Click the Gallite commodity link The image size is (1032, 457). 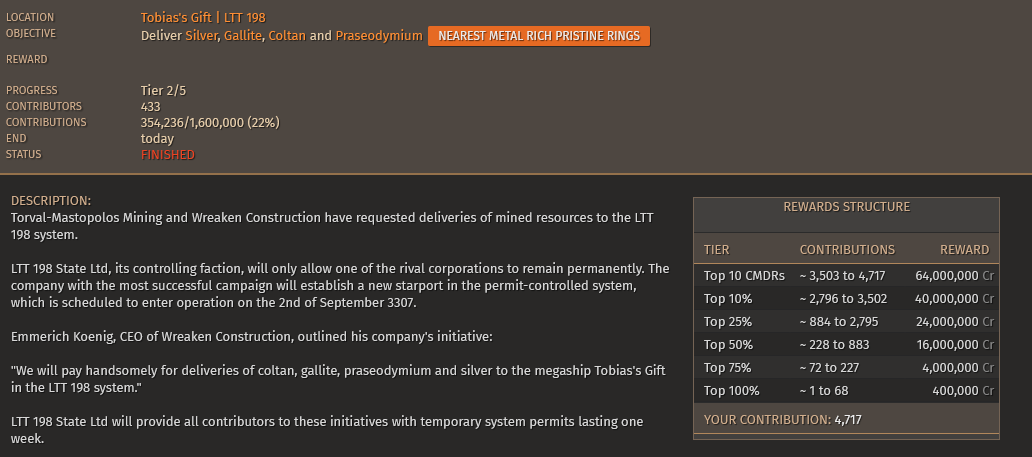click(242, 36)
